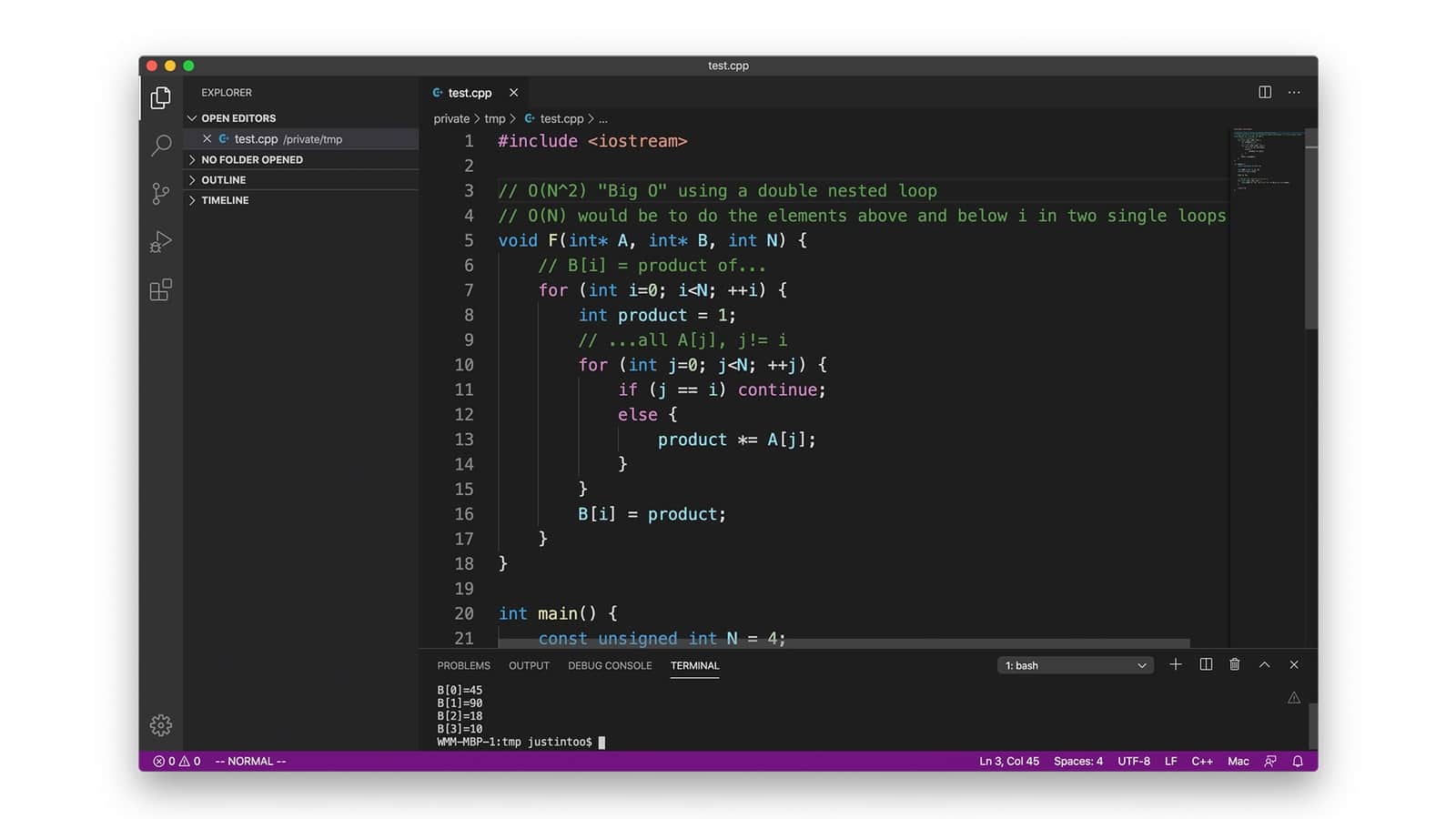Split the terminal pane
This screenshot has height=819, width=1456.
click(1205, 664)
